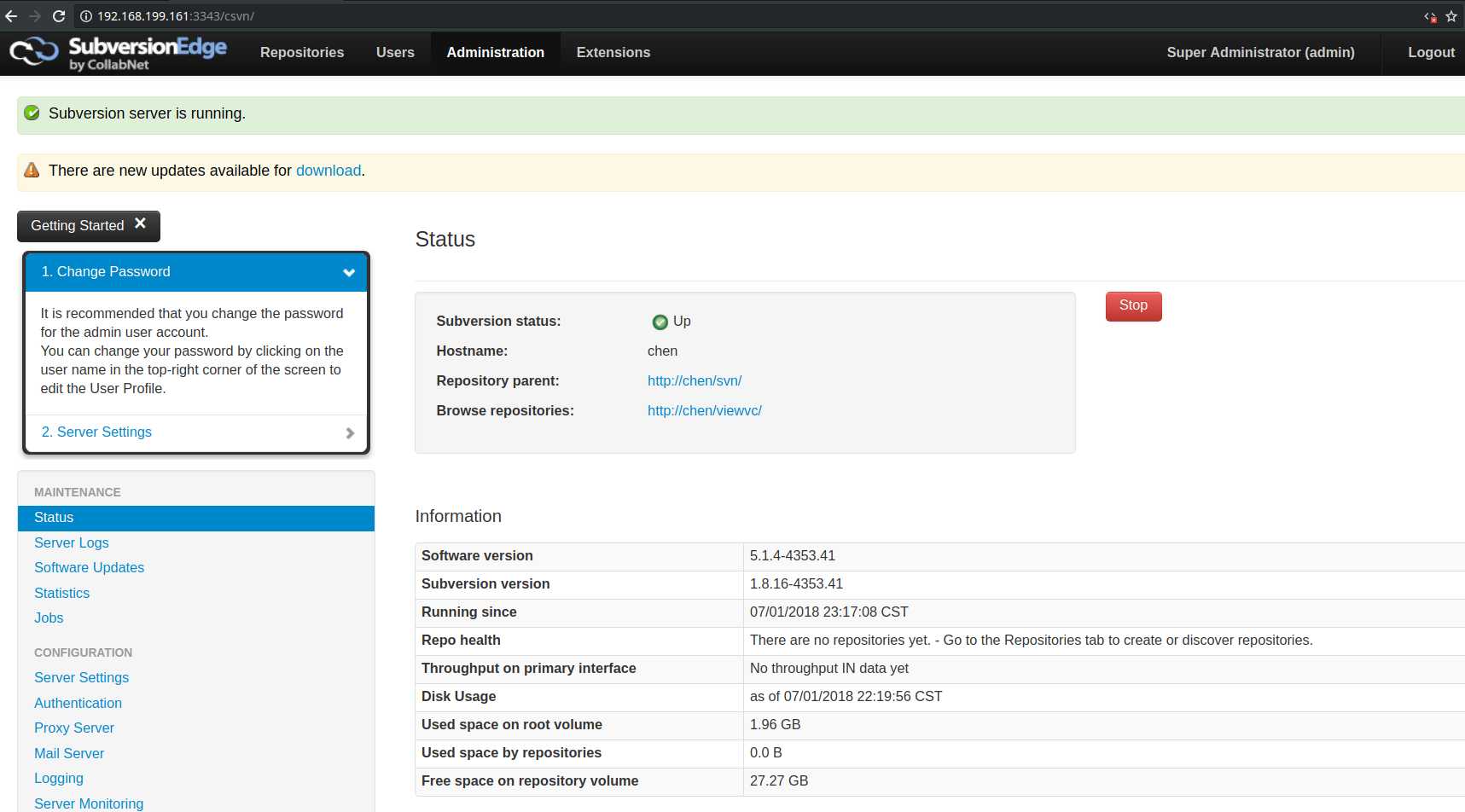Open Software Updates in sidebar
This screenshot has height=812, width=1465.
[x=90, y=568]
